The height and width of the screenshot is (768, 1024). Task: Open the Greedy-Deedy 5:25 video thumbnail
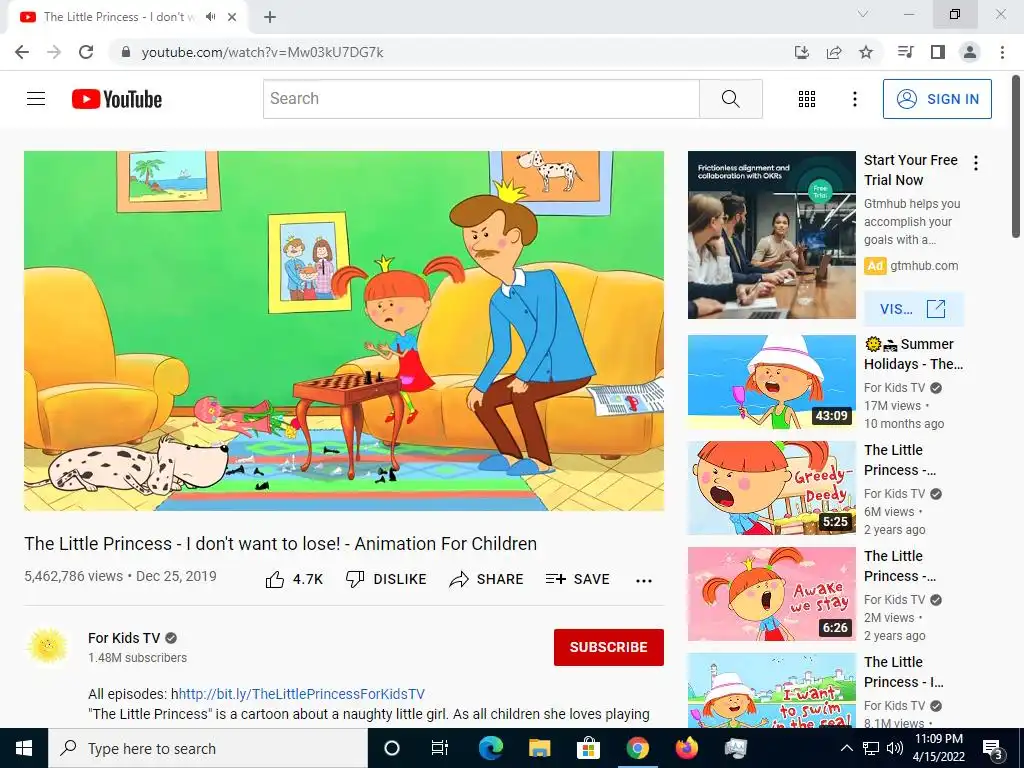pos(771,488)
